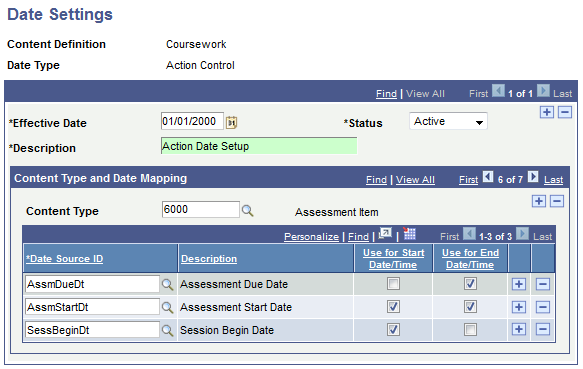Previous arrow in date source grid
This screenshot has width=583, height=369.
point(470,234)
